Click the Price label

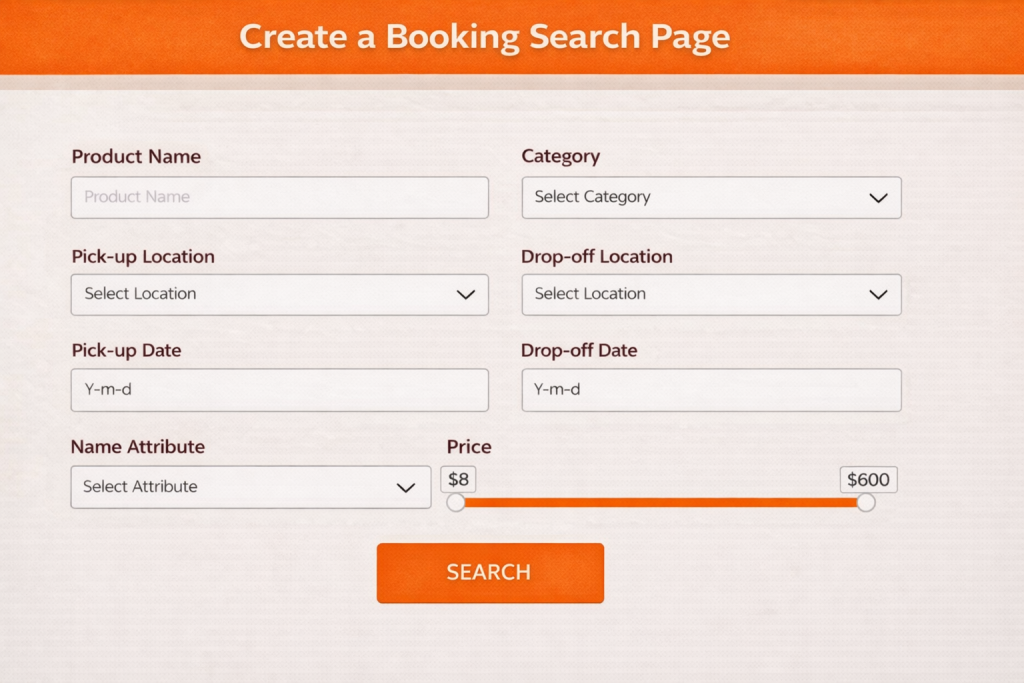[469, 447]
